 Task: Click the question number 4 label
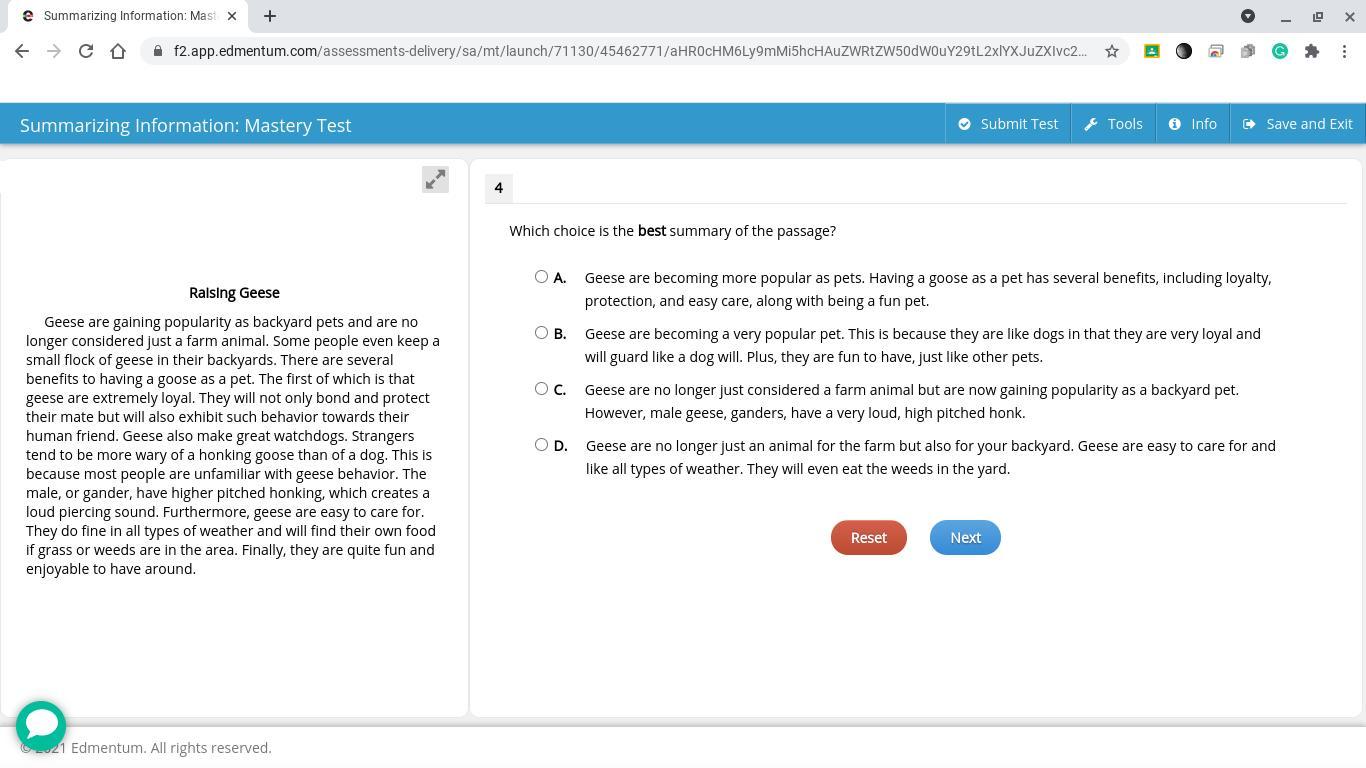(x=498, y=188)
